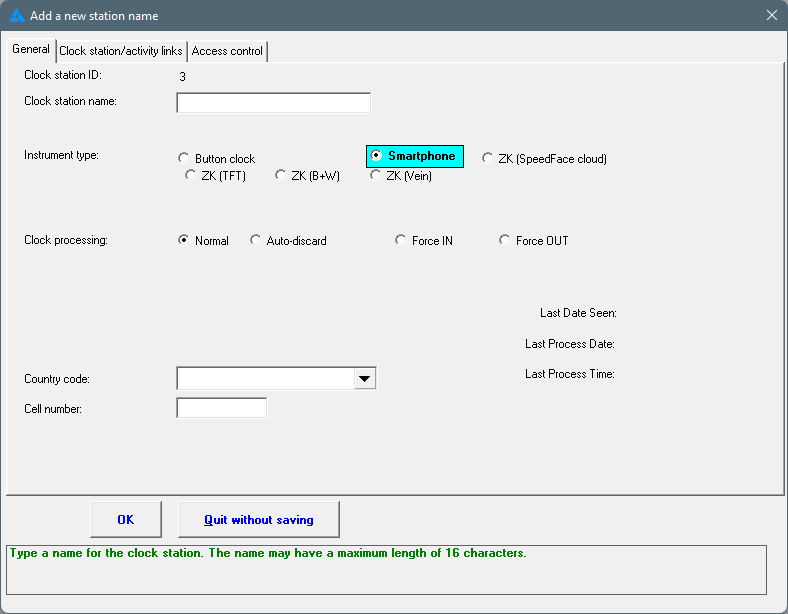Select the Button clock instrument type
788x614 pixels.
tap(217, 159)
